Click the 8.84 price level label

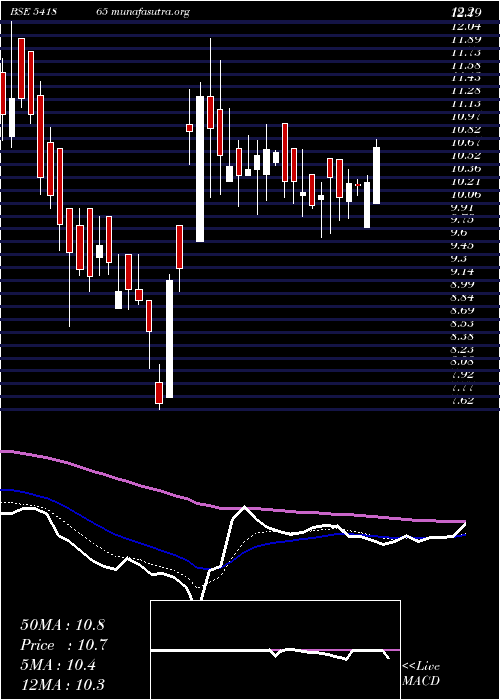(464, 298)
